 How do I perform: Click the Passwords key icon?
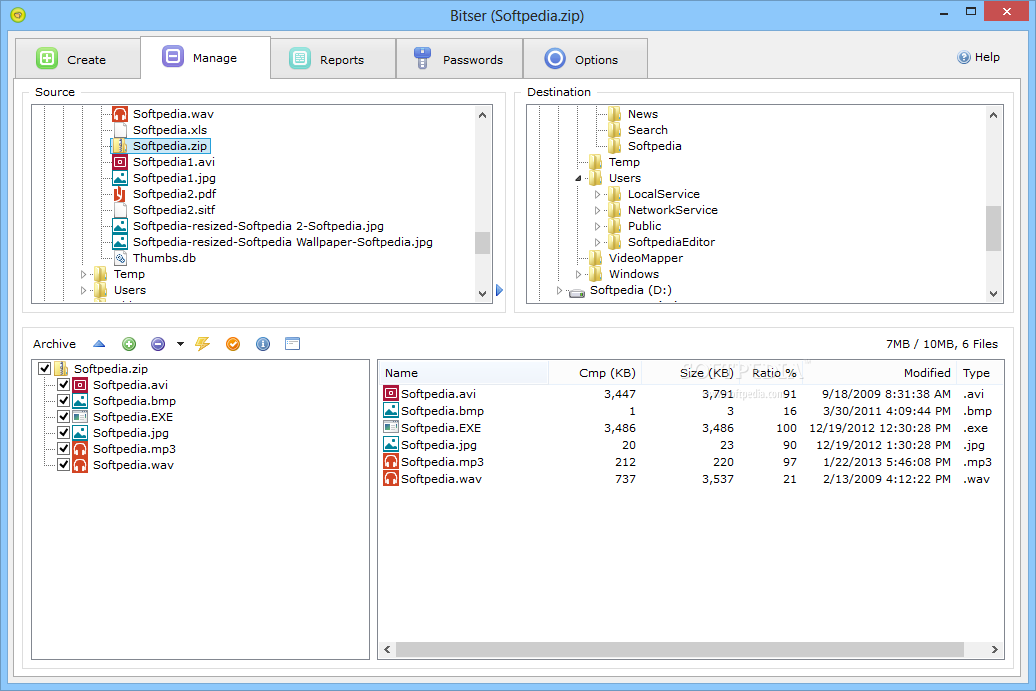tap(422, 58)
